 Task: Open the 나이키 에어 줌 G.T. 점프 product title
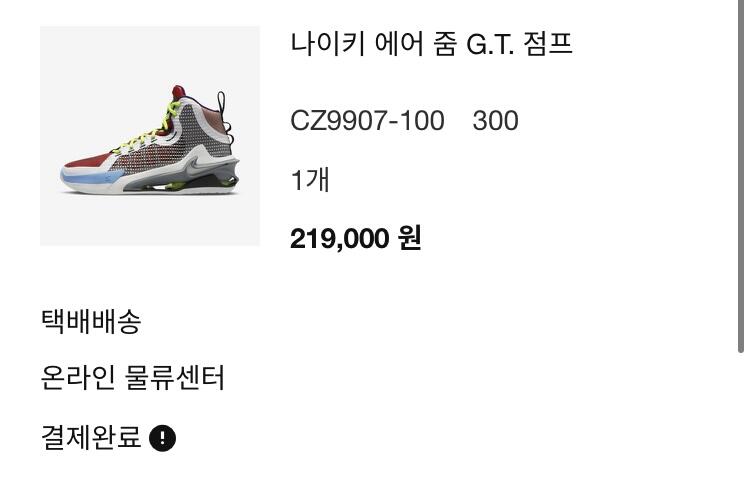[x=431, y=44]
